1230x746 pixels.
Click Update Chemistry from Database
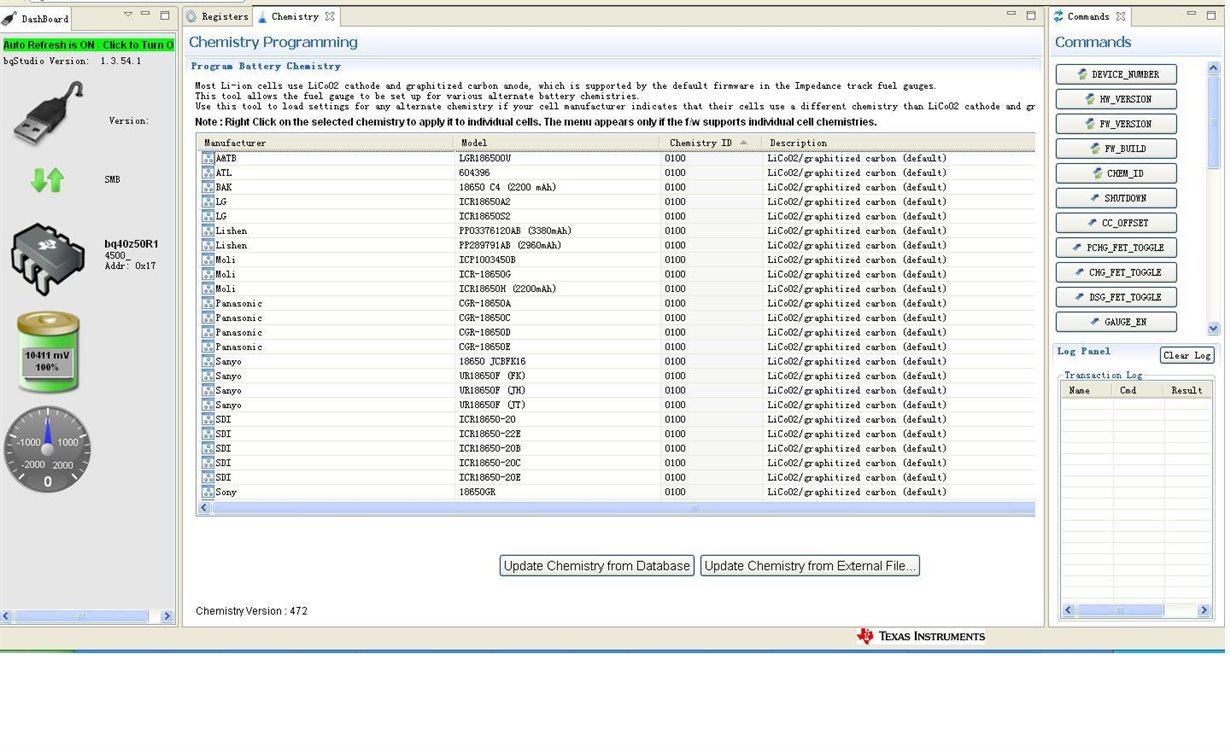pyautogui.click(x=597, y=566)
